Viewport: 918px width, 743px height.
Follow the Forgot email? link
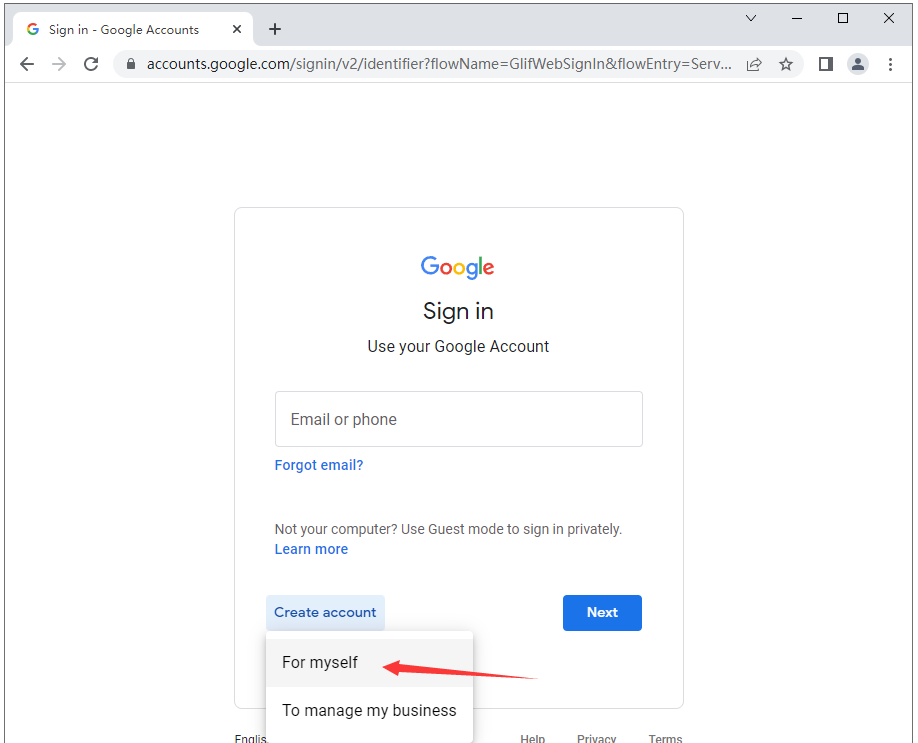pos(319,465)
